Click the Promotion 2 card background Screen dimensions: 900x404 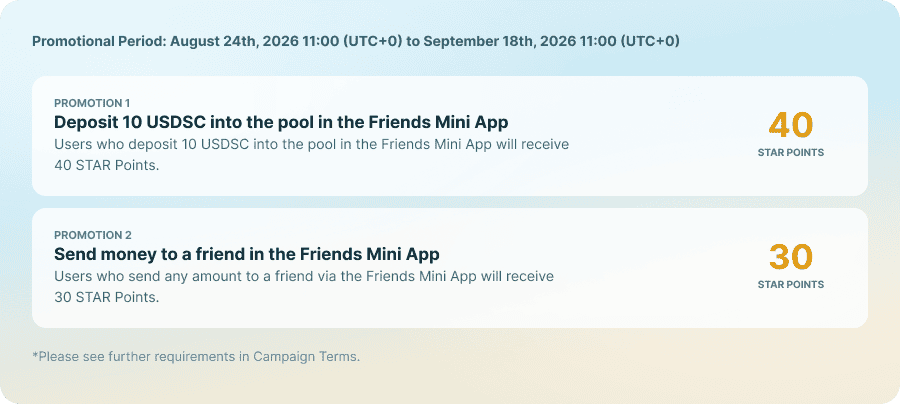(449, 268)
